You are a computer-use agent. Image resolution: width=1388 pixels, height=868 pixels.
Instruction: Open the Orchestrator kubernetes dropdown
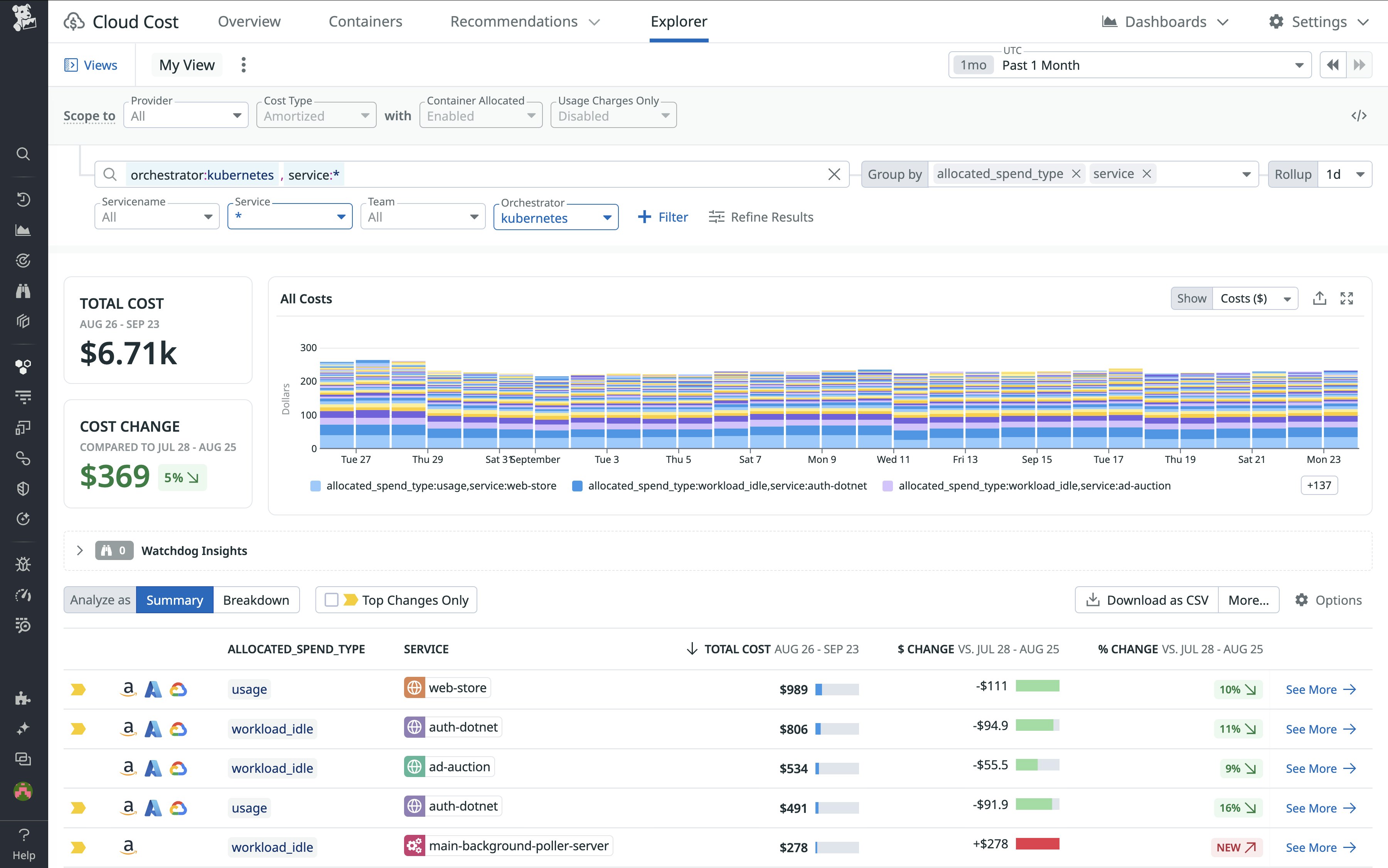click(555, 217)
